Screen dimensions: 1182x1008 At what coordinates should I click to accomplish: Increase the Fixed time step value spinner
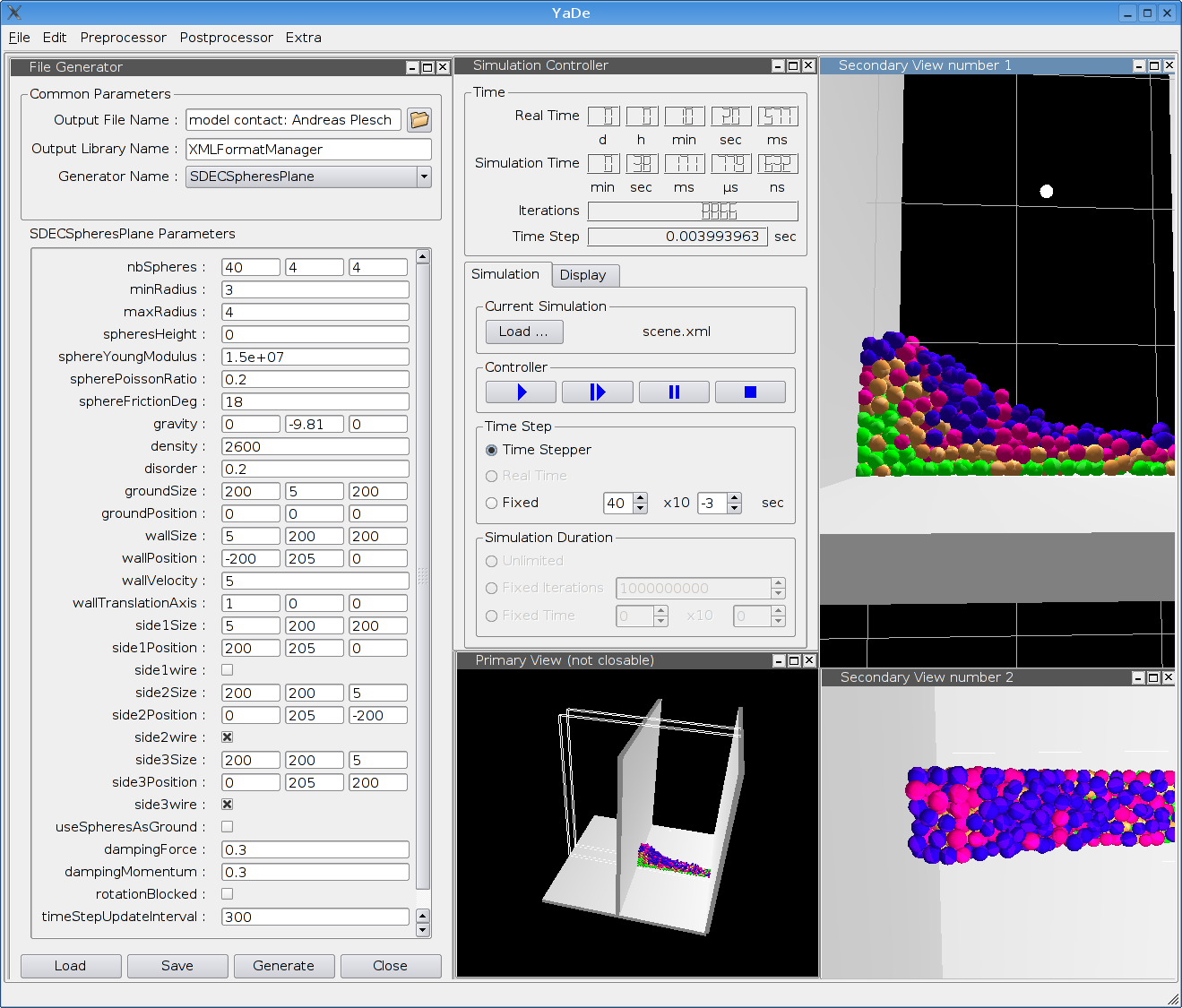640,498
